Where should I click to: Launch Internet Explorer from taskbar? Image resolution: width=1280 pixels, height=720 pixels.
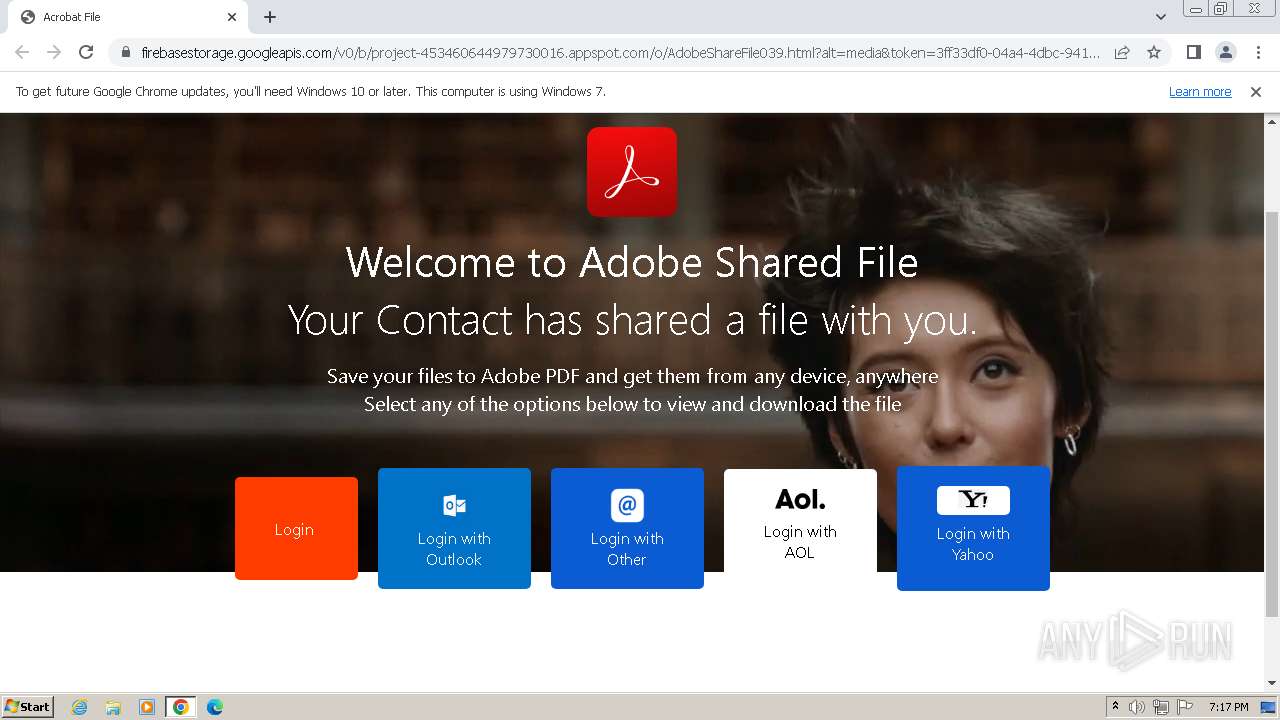pos(80,707)
